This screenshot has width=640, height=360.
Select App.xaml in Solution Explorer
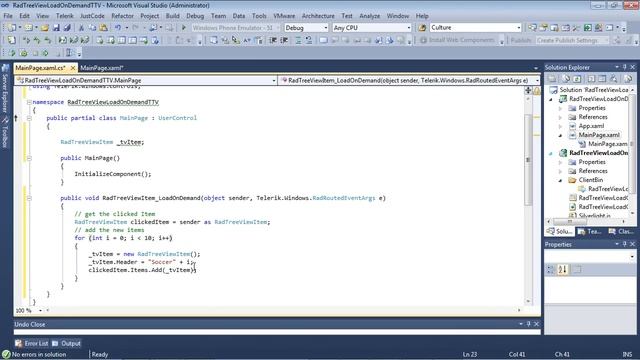pos(591,126)
